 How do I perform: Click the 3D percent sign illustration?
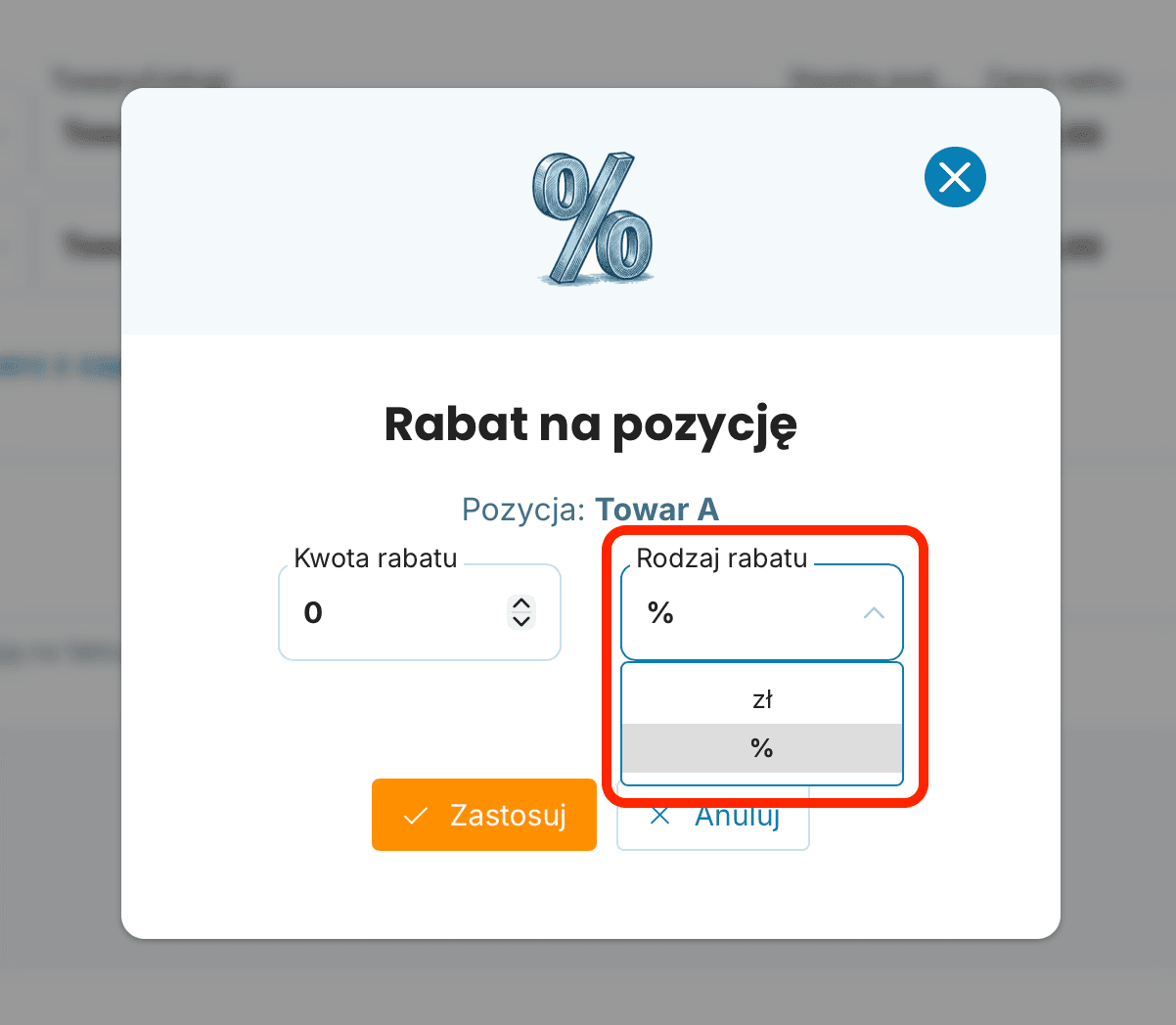[x=593, y=218]
